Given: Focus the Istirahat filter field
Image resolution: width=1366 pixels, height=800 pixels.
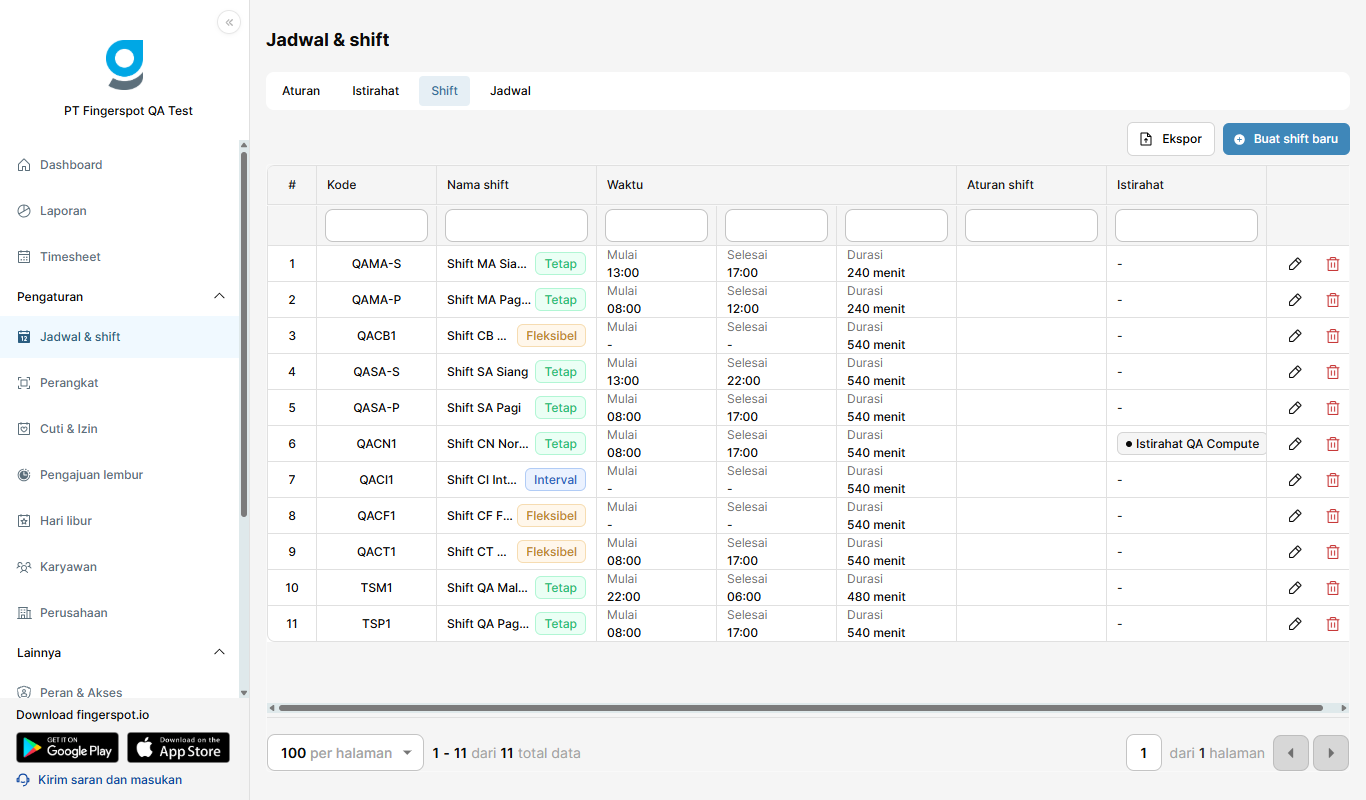Looking at the screenshot, I should point(1186,226).
